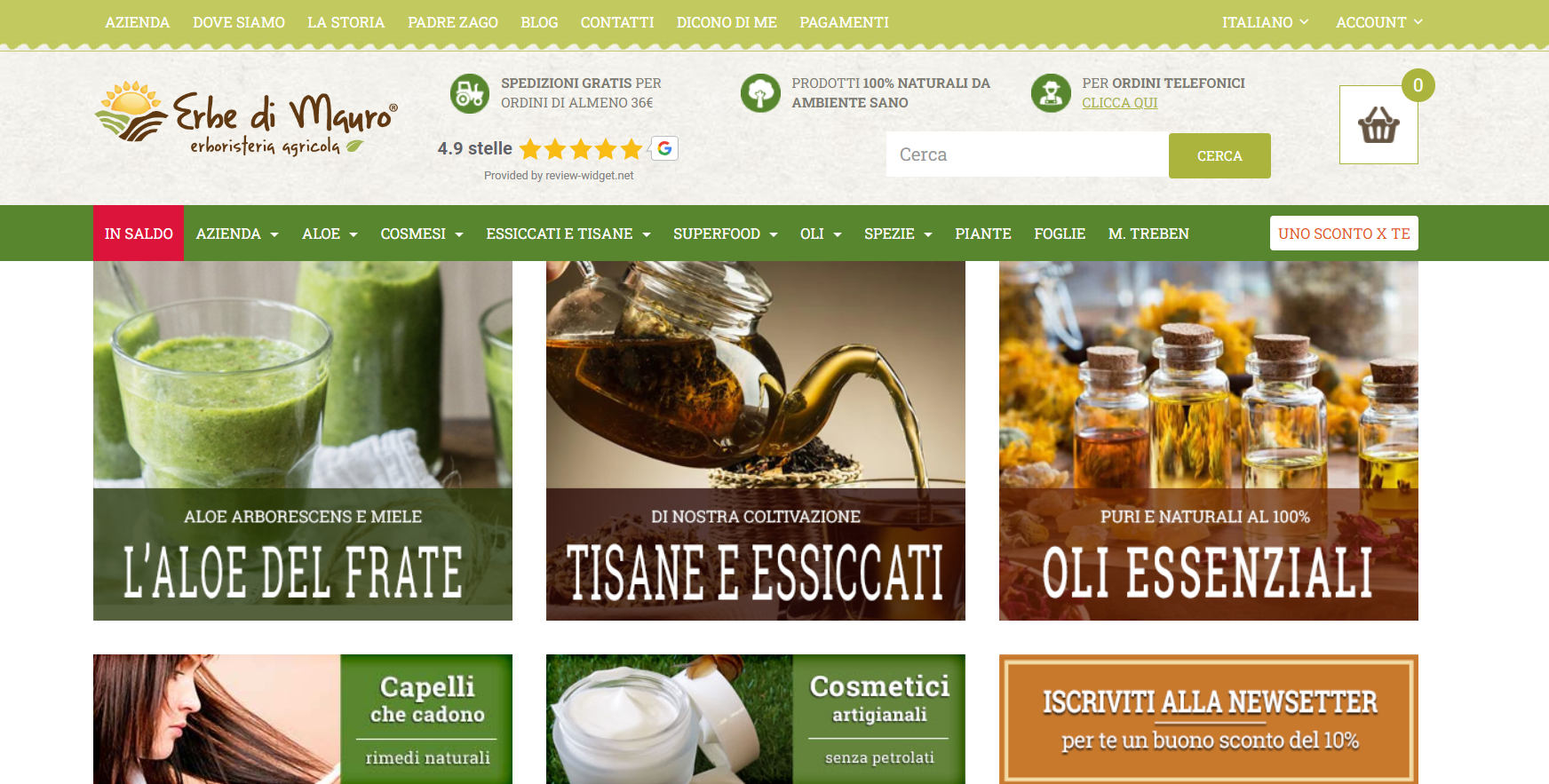Click the five gold stars rating

(x=581, y=149)
